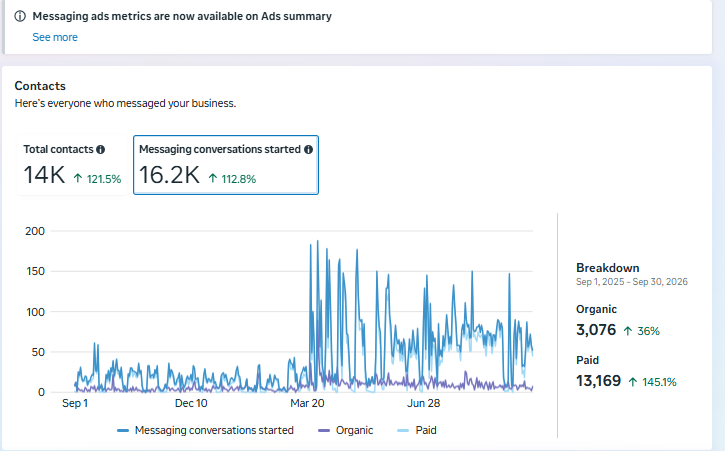Click the 150 y-axis label

36,272
